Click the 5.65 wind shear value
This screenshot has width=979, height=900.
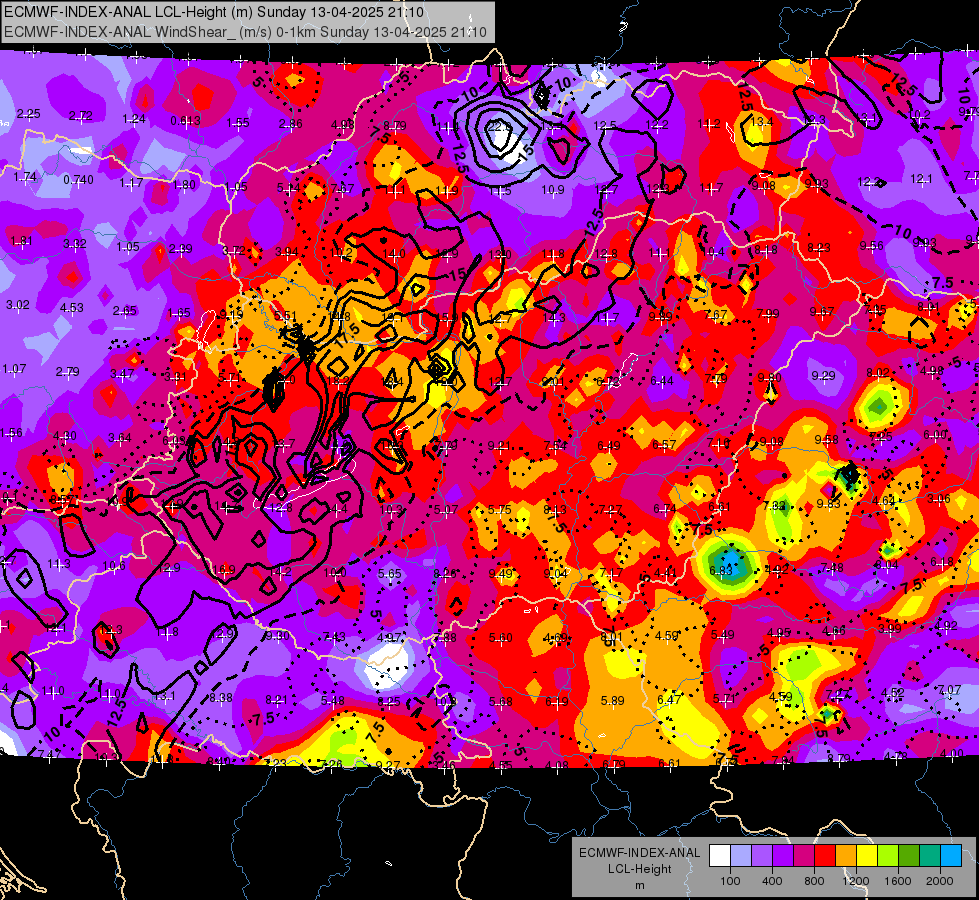[390, 573]
